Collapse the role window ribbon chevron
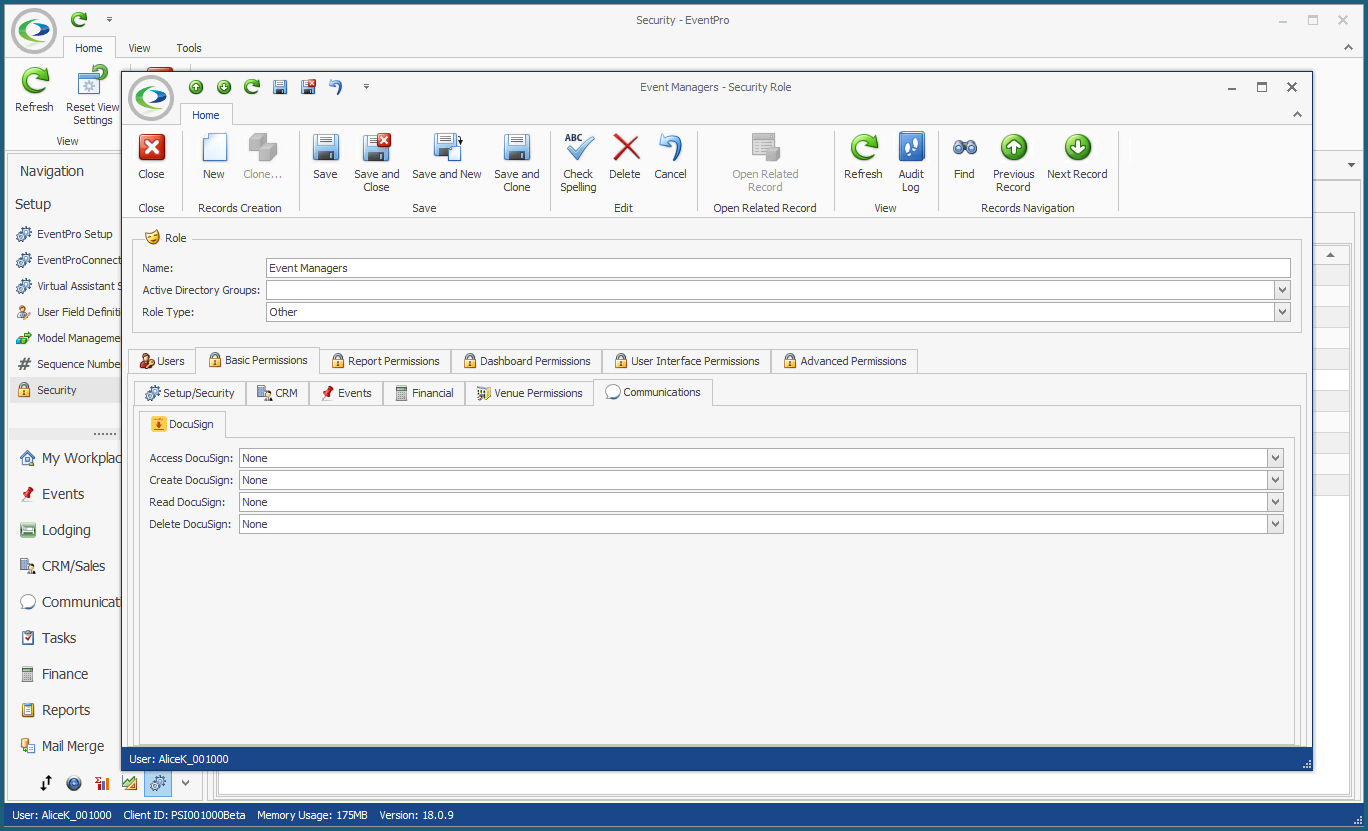 pos(1297,115)
